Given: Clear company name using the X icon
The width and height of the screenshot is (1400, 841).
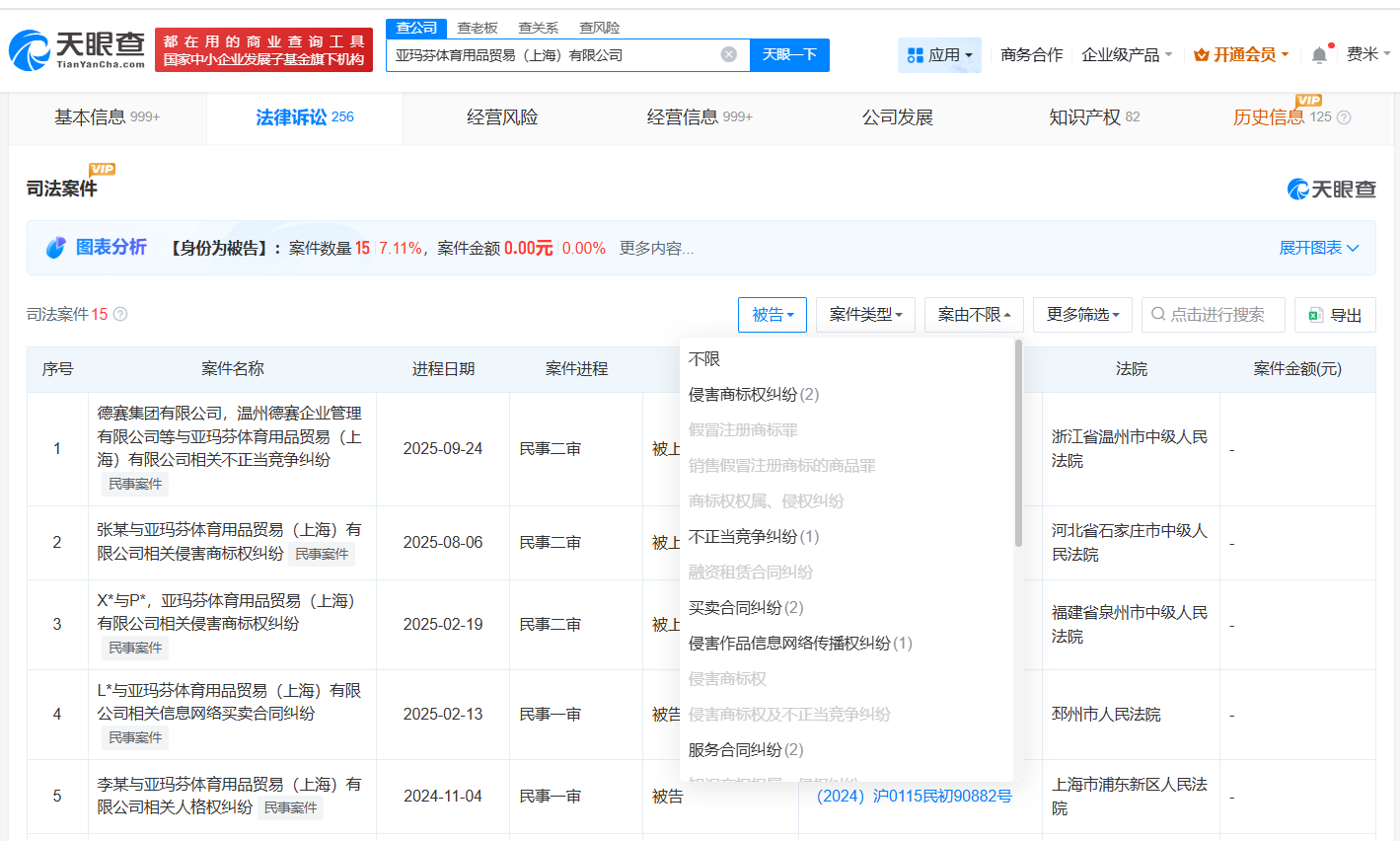Looking at the screenshot, I should [x=728, y=54].
